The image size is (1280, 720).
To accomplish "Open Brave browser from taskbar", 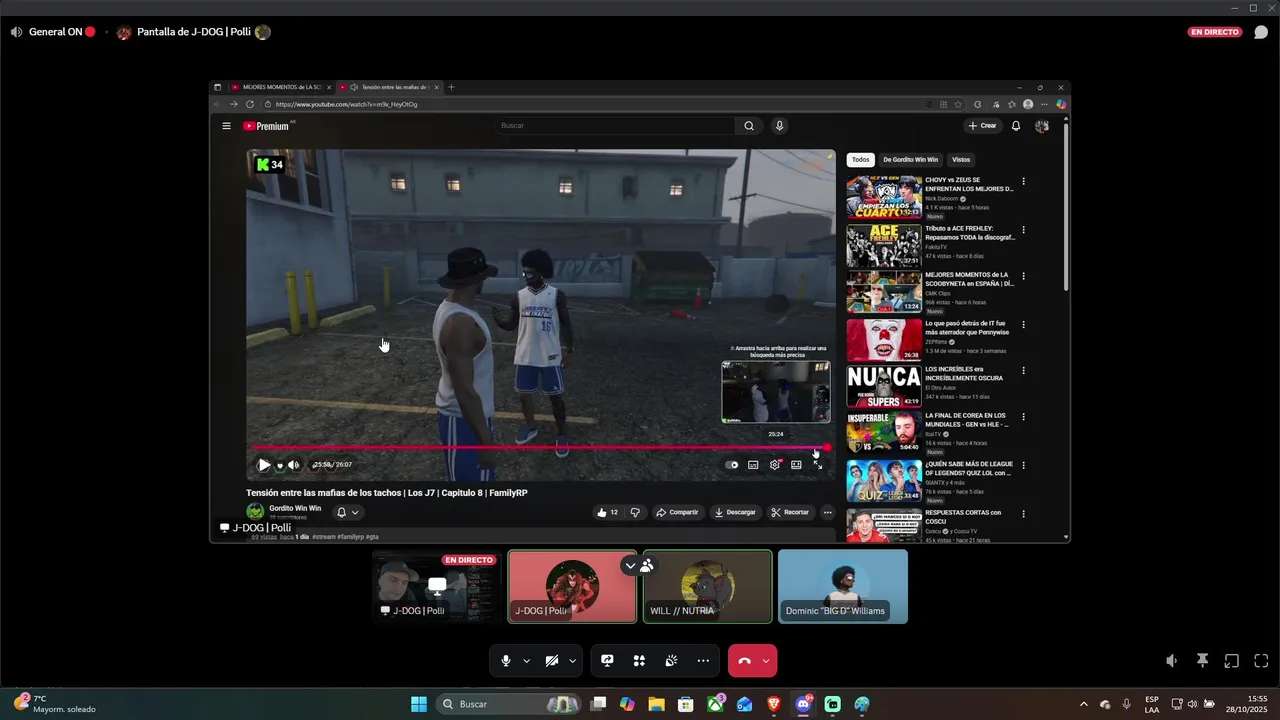I will coord(774,704).
